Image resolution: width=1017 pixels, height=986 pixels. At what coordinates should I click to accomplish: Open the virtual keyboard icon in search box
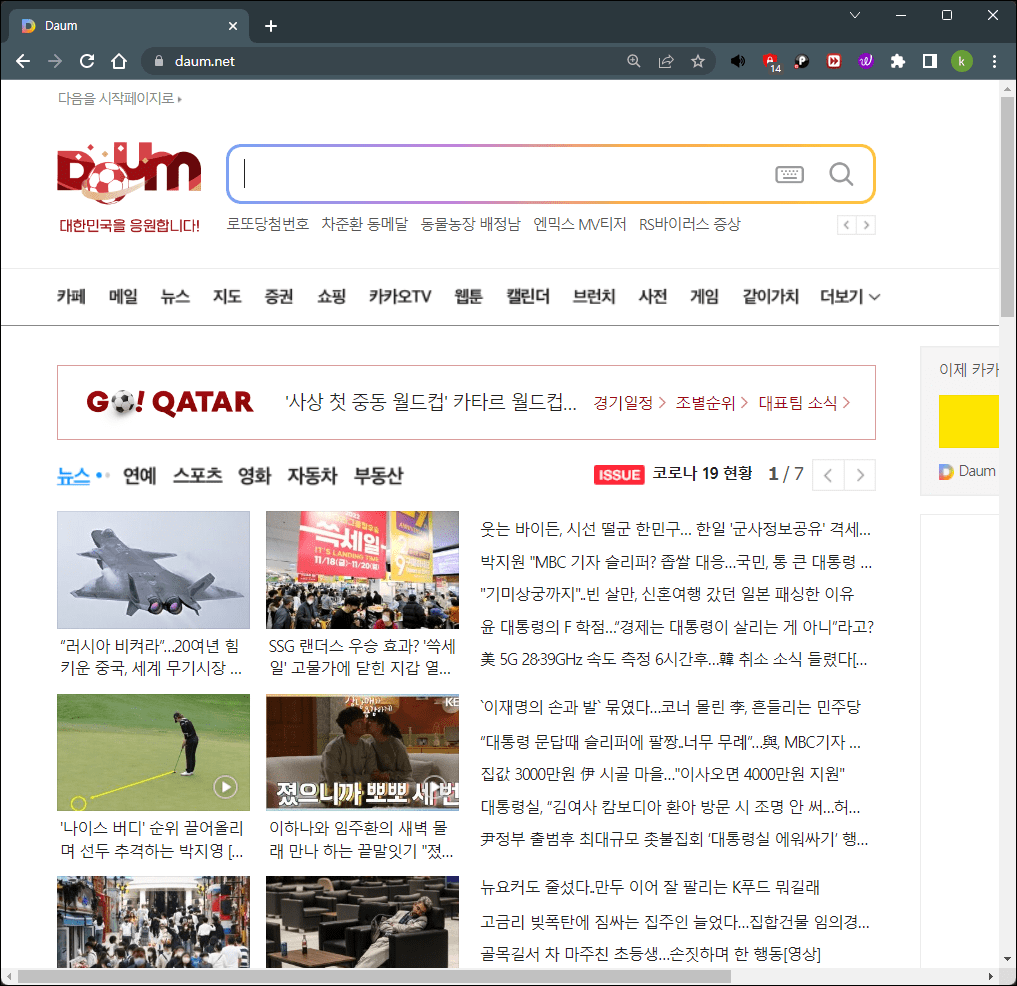[x=789, y=174]
